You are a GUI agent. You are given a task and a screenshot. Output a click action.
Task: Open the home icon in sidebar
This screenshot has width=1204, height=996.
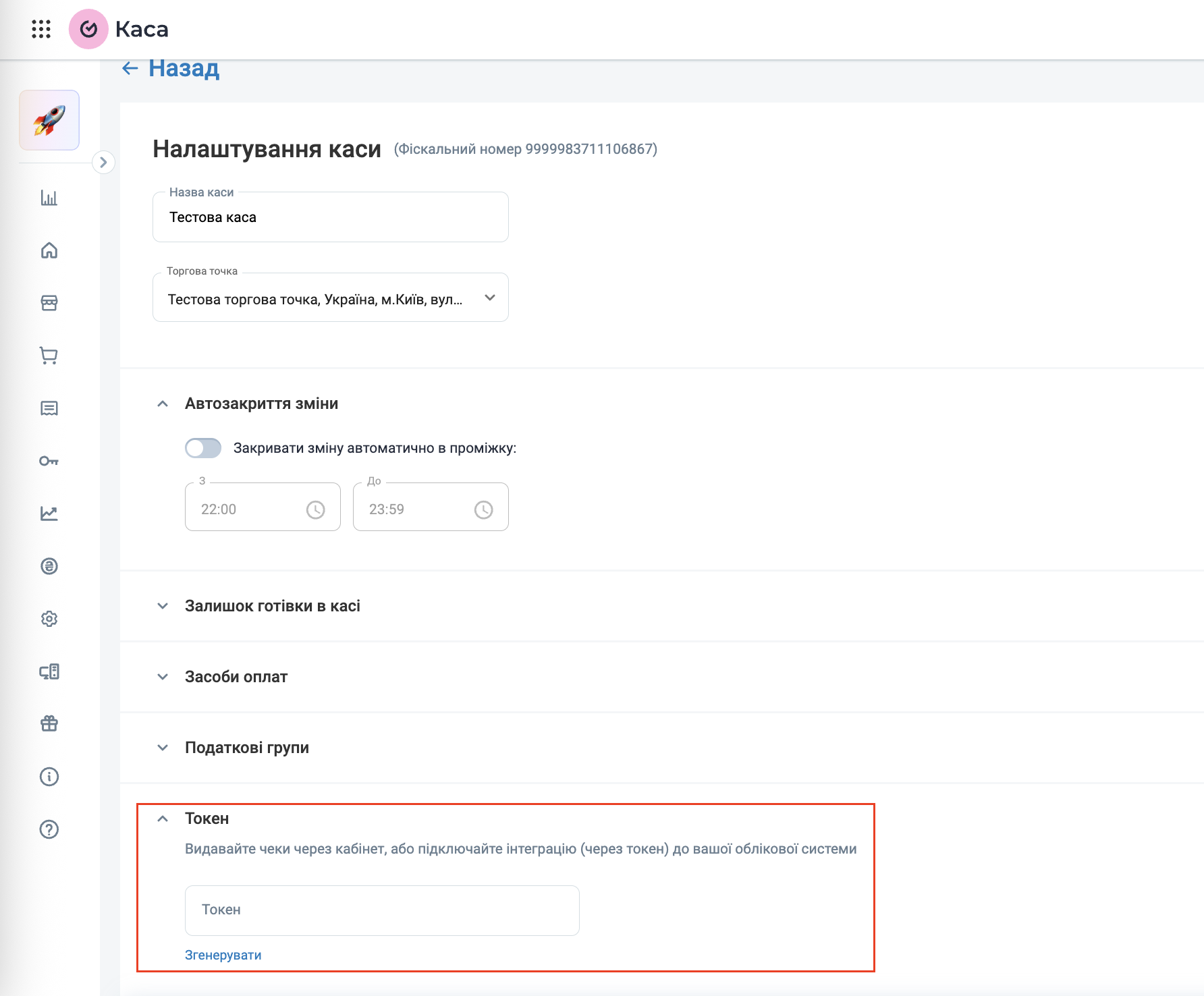pos(49,250)
